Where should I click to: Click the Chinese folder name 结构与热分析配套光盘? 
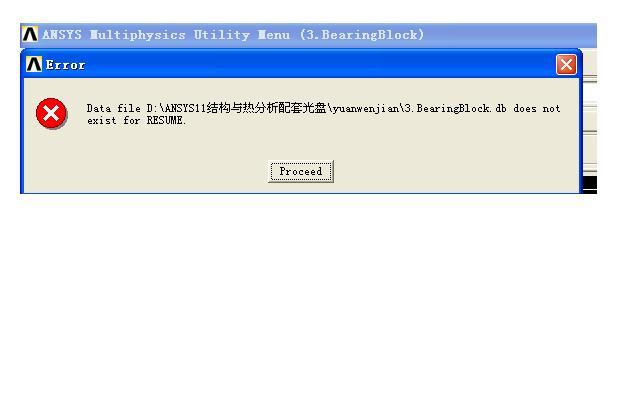[x=267, y=108]
